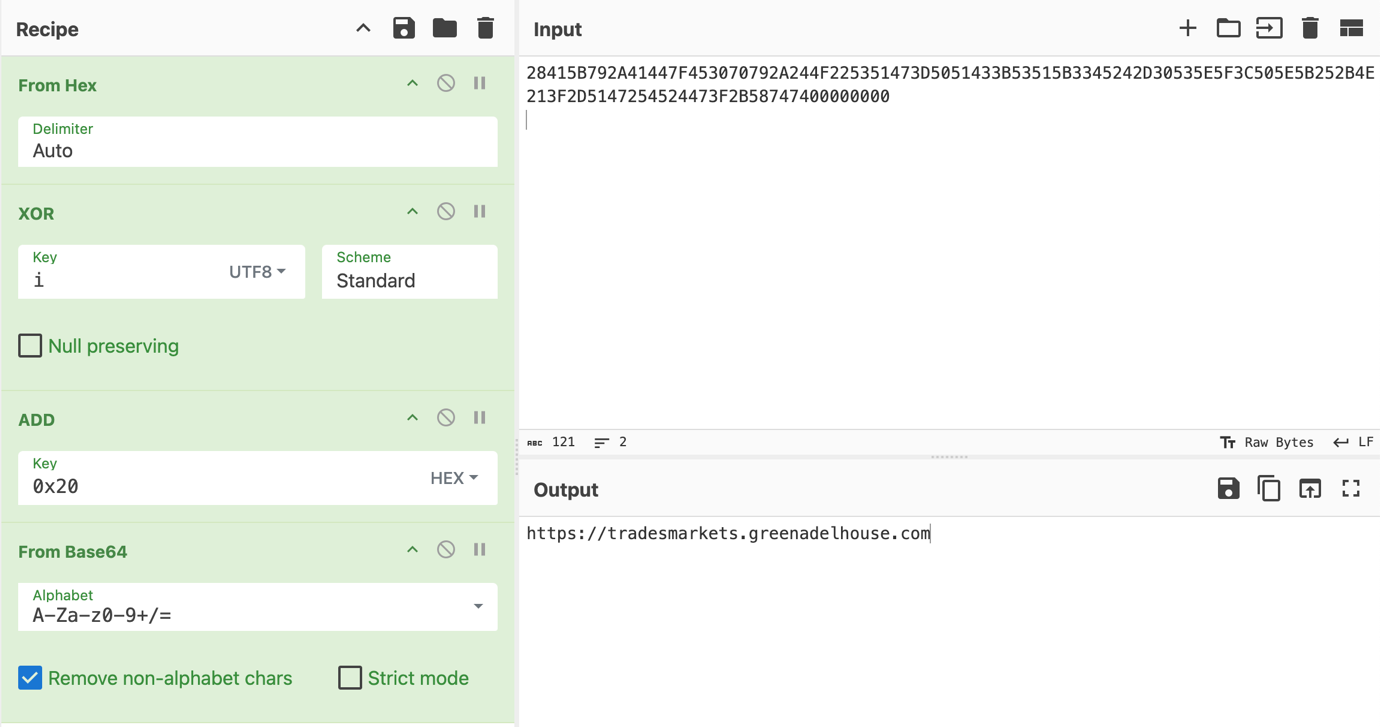Open the XOR key UTF8 format dropdown
The height and width of the screenshot is (727, 1380).
coord(258,272)
